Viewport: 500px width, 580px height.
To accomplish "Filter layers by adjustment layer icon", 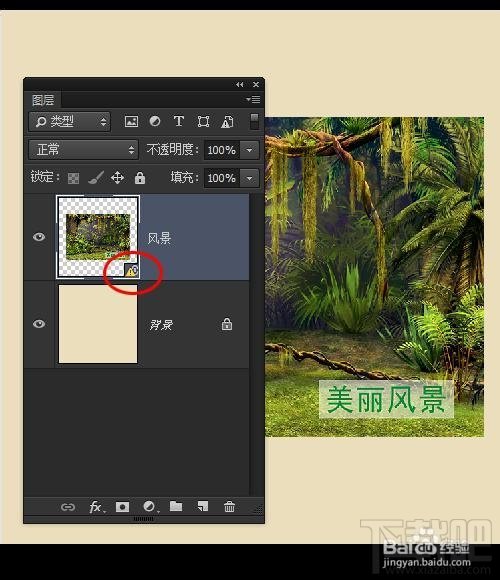I will tap(155, 121).
